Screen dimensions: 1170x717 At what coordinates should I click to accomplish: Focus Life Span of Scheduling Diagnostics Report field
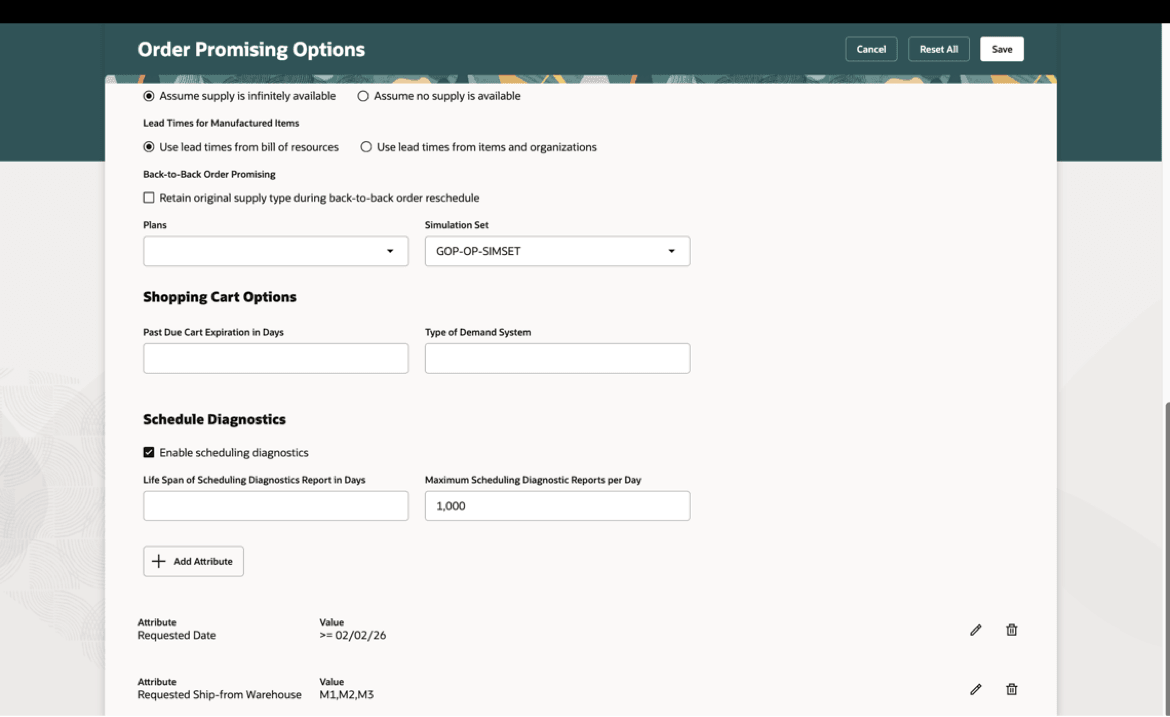click(275, 506)
